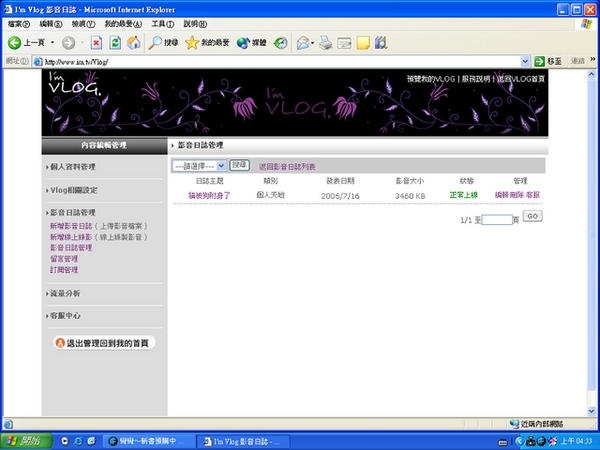Click the 3460 KB size cell
The height and width of the screenshot is (450, 600).
[410, 196]
